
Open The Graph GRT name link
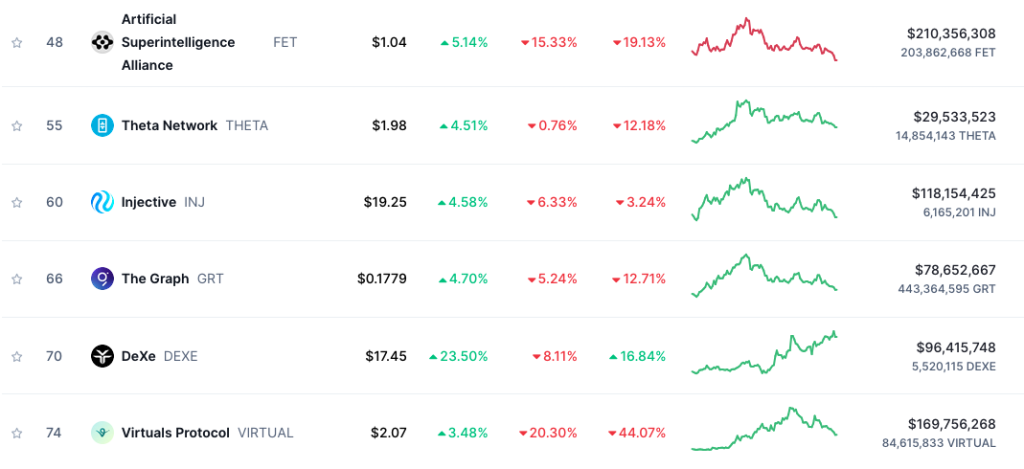[x=172, y=279]
